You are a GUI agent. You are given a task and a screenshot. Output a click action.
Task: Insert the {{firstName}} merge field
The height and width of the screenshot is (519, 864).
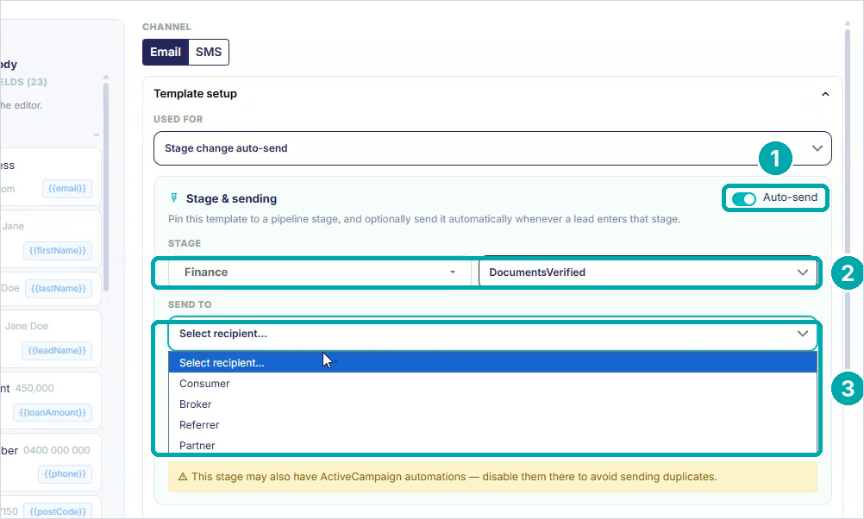tap(57, 251)
